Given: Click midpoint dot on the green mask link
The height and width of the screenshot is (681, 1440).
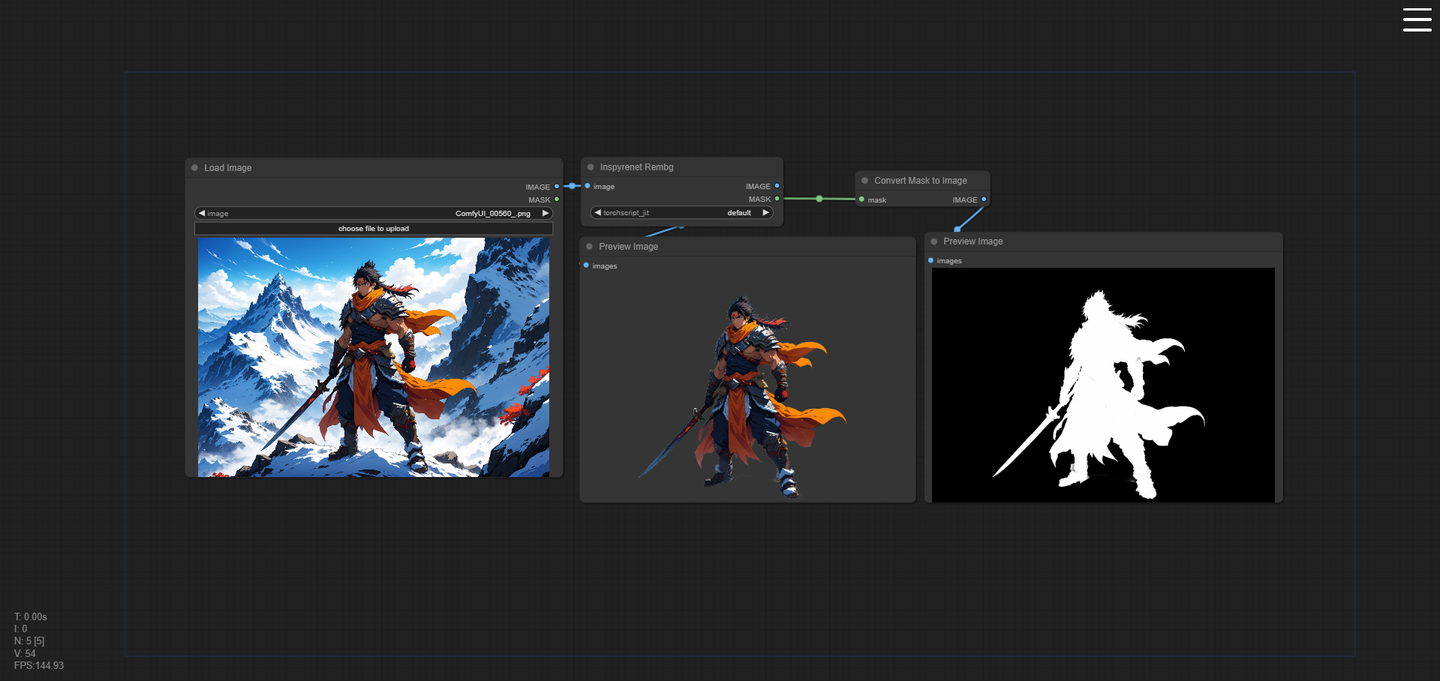Looking at the screenshot, I should 819,199.
